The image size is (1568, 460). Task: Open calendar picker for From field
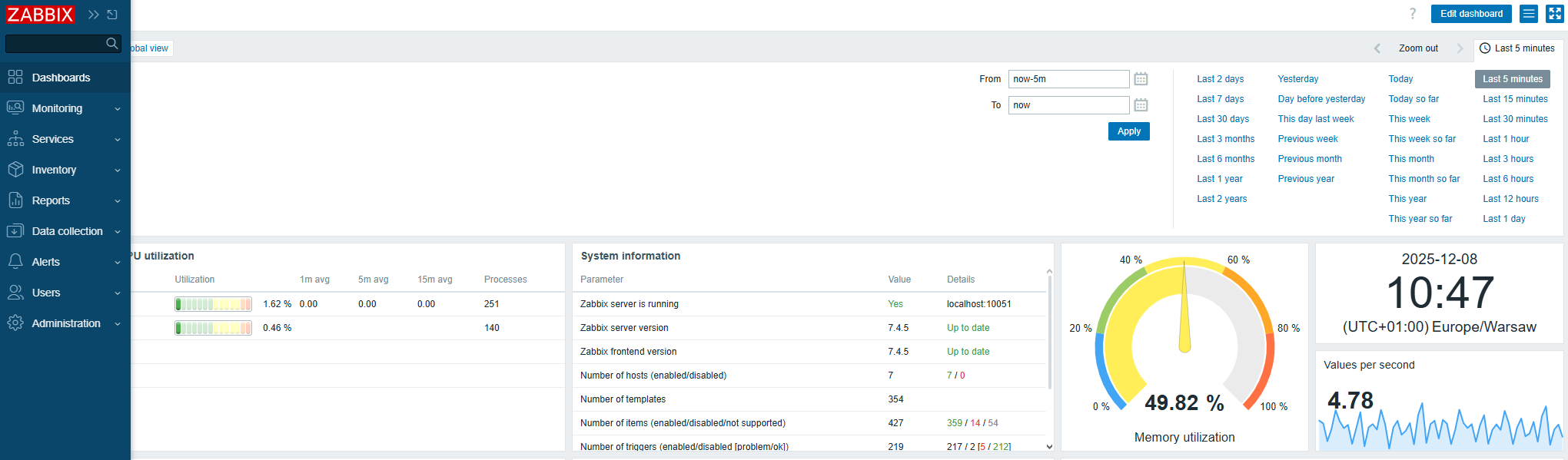click(1141, 79)
